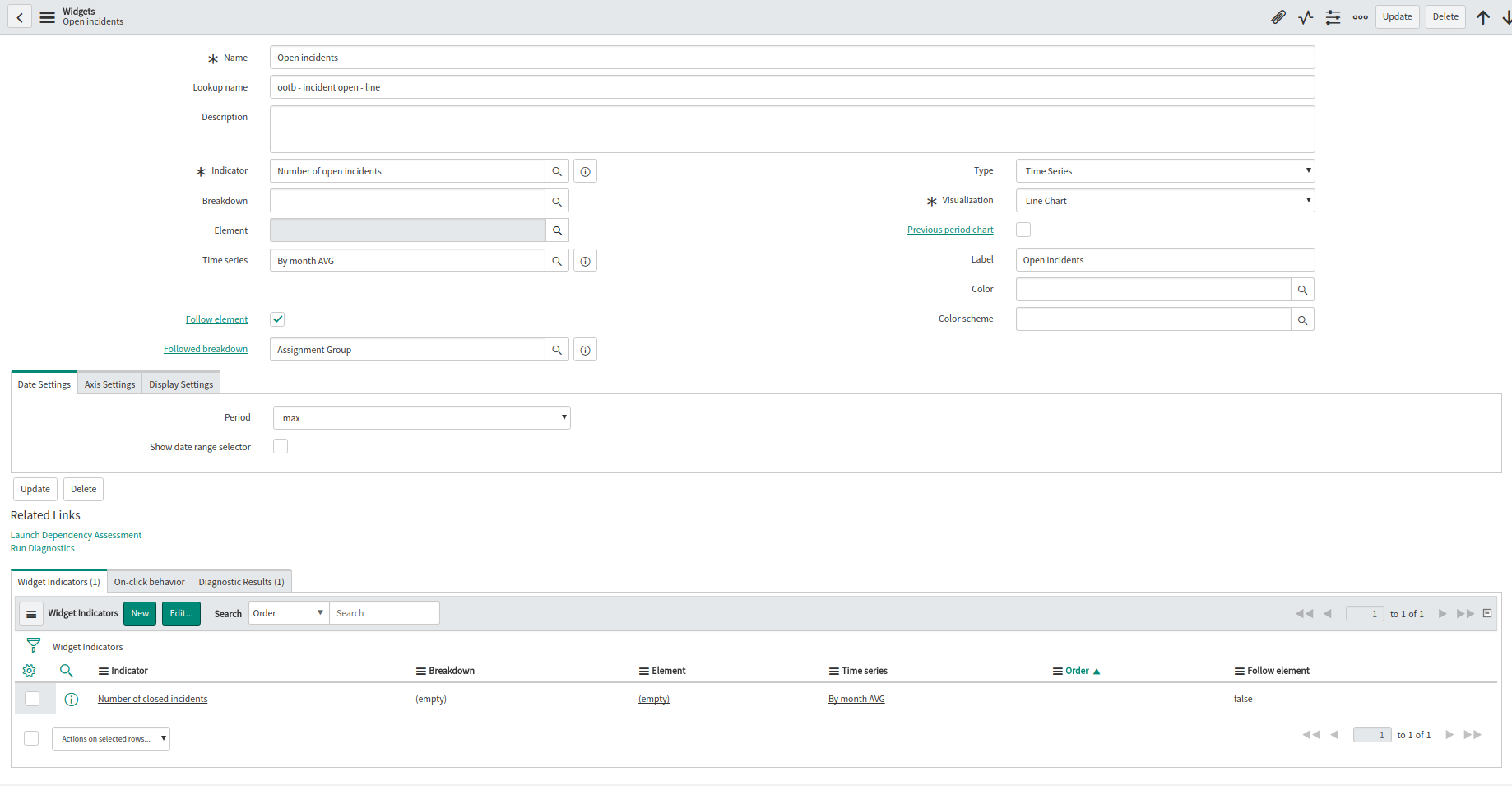Open the On-click behavior tab
This screenshot has width=1512, height=786.
coord(149,581)
